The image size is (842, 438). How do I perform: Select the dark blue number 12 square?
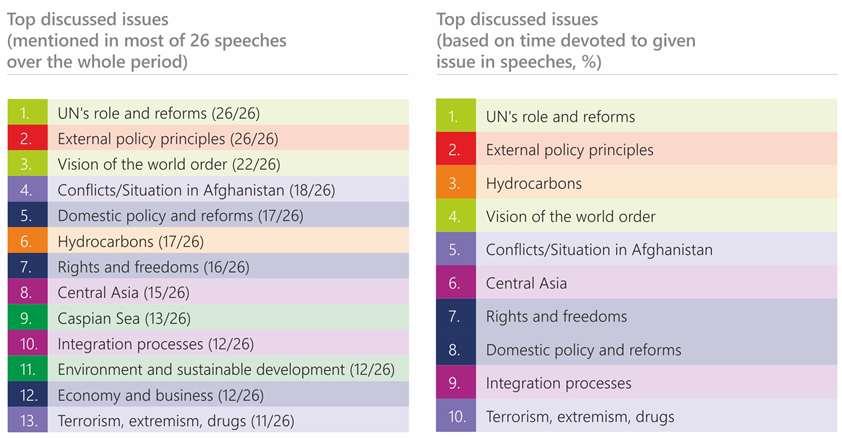coord(27,395)
